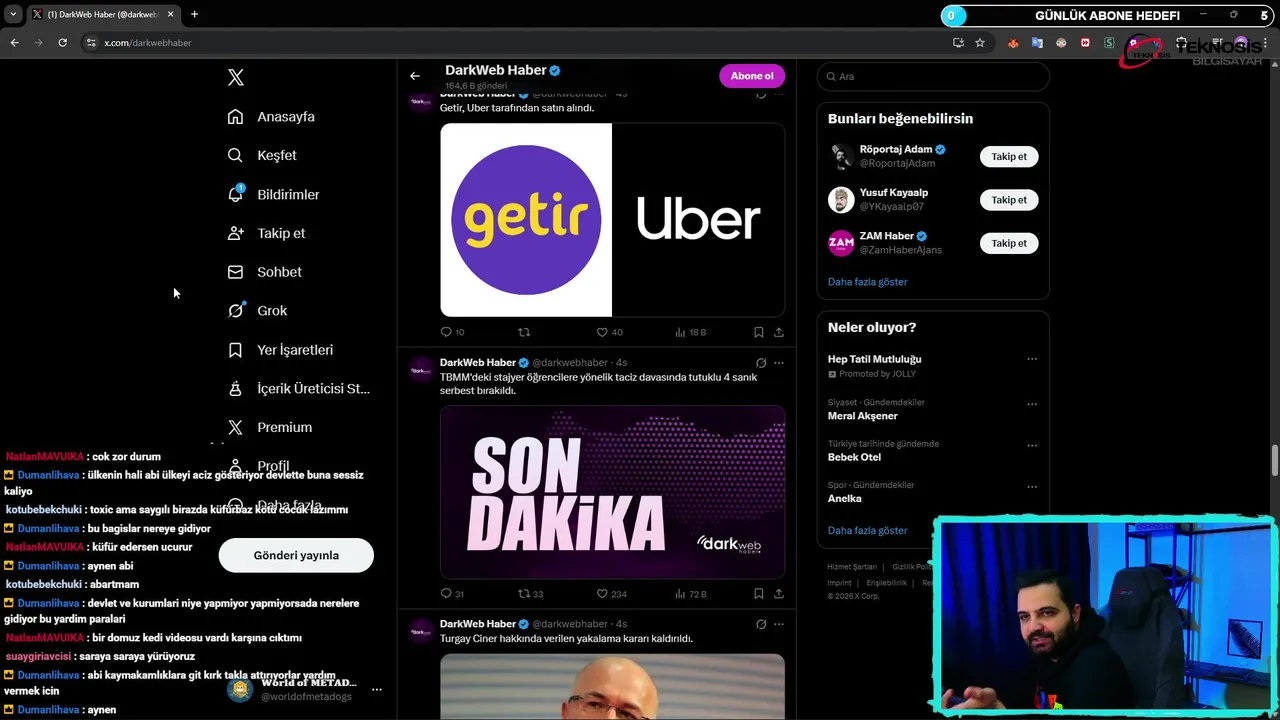Open İçerik Üreticisi studio

(x=298, y=389)
